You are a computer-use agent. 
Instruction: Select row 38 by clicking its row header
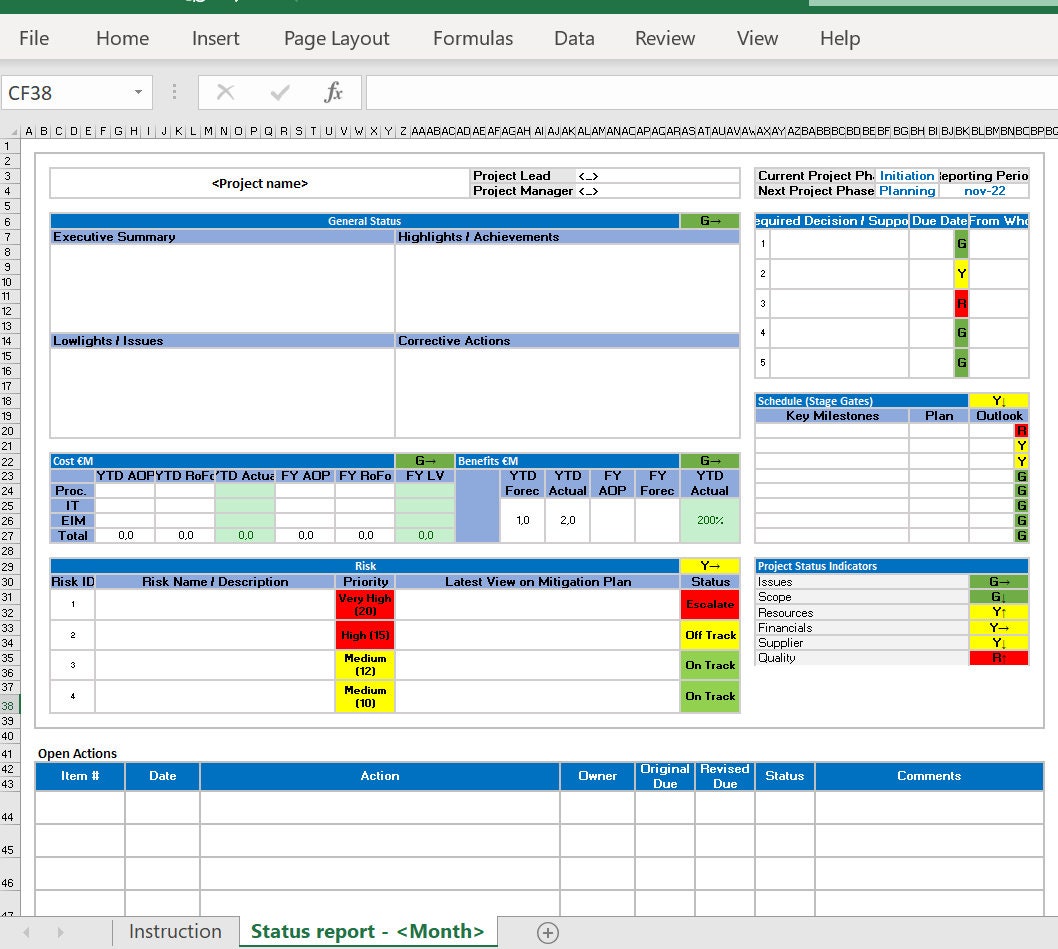click(7, 705)
